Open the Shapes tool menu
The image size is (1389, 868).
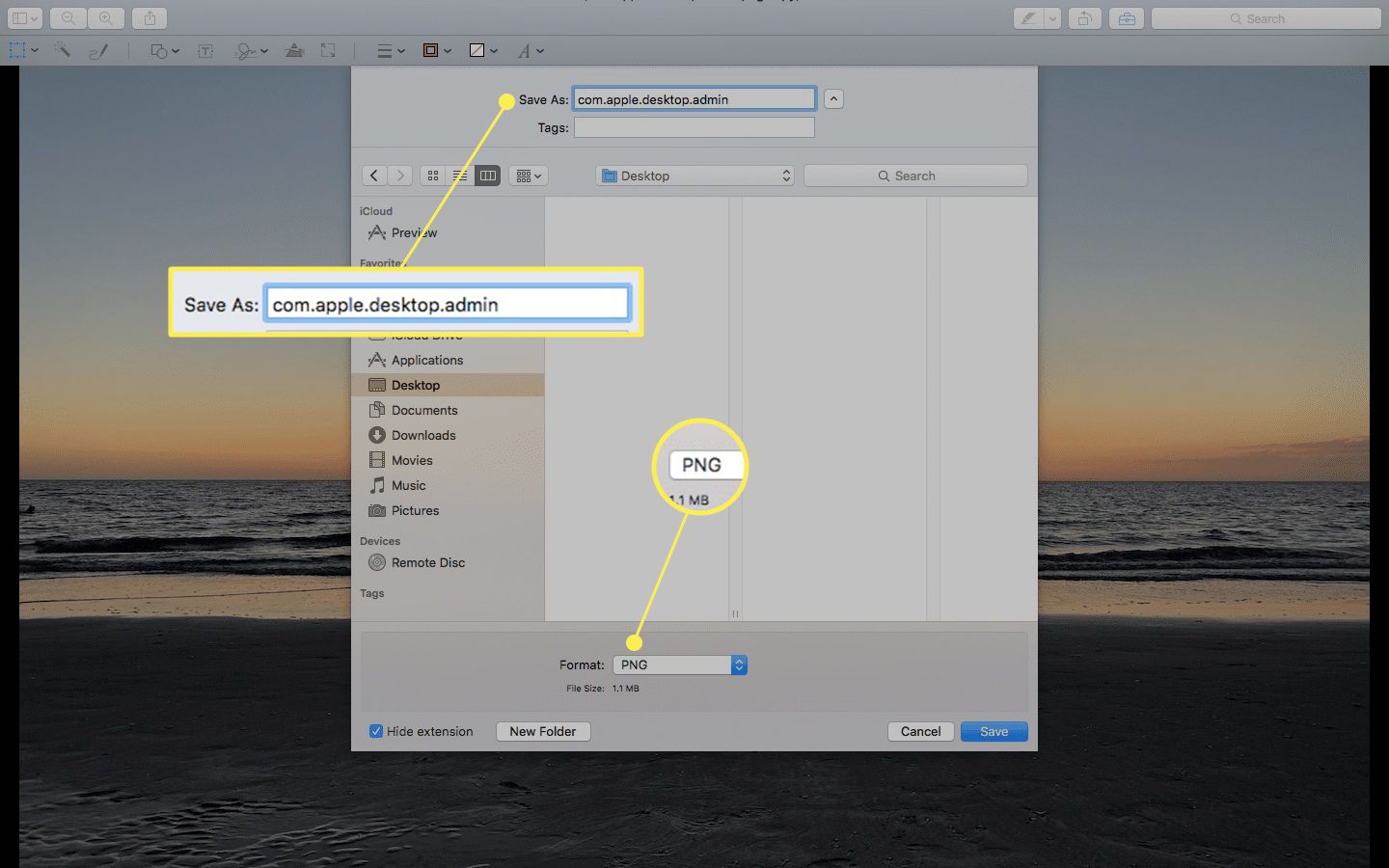coord(165,50)
